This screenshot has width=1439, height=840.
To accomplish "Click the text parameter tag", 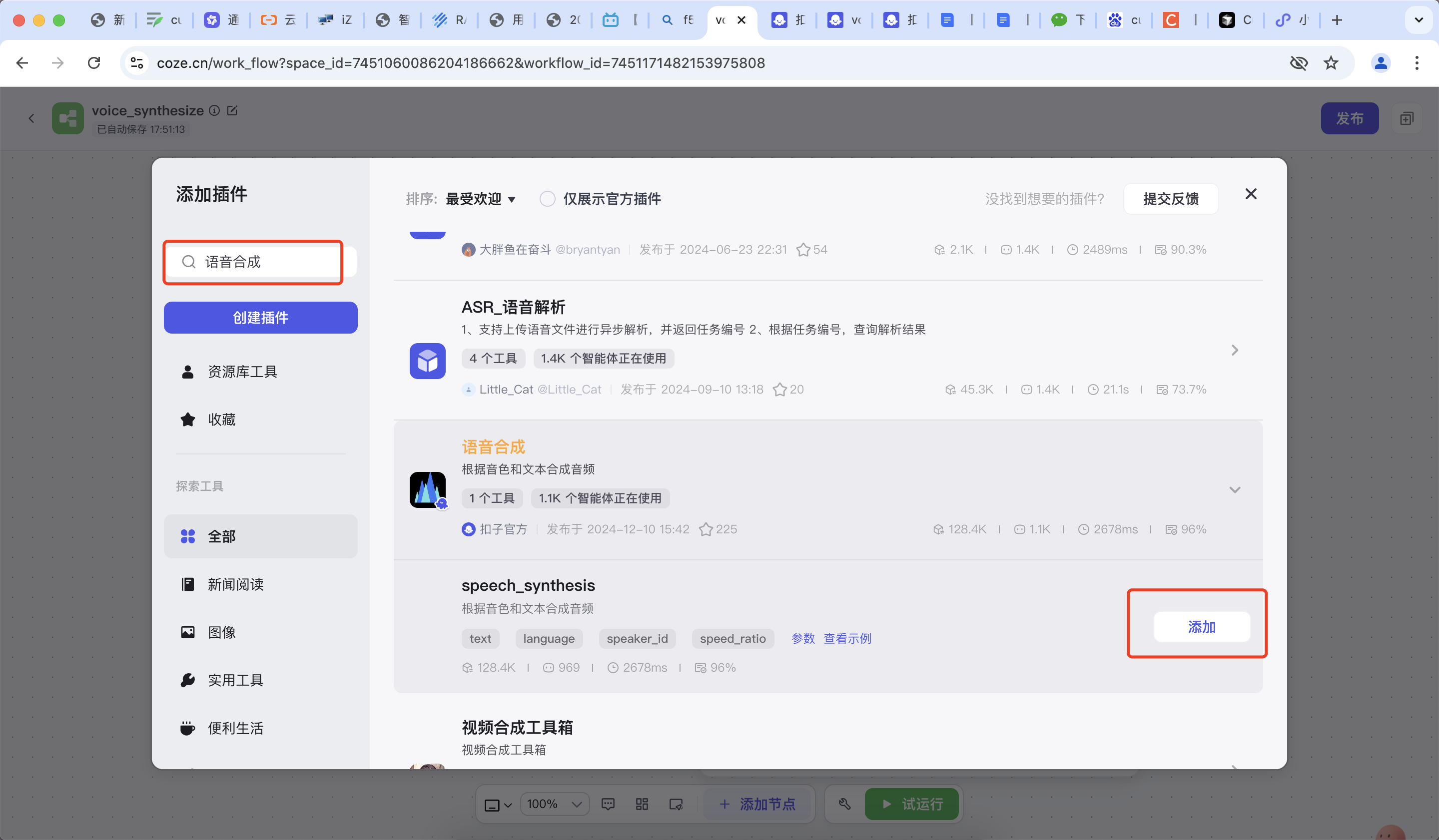I will 480,639.
